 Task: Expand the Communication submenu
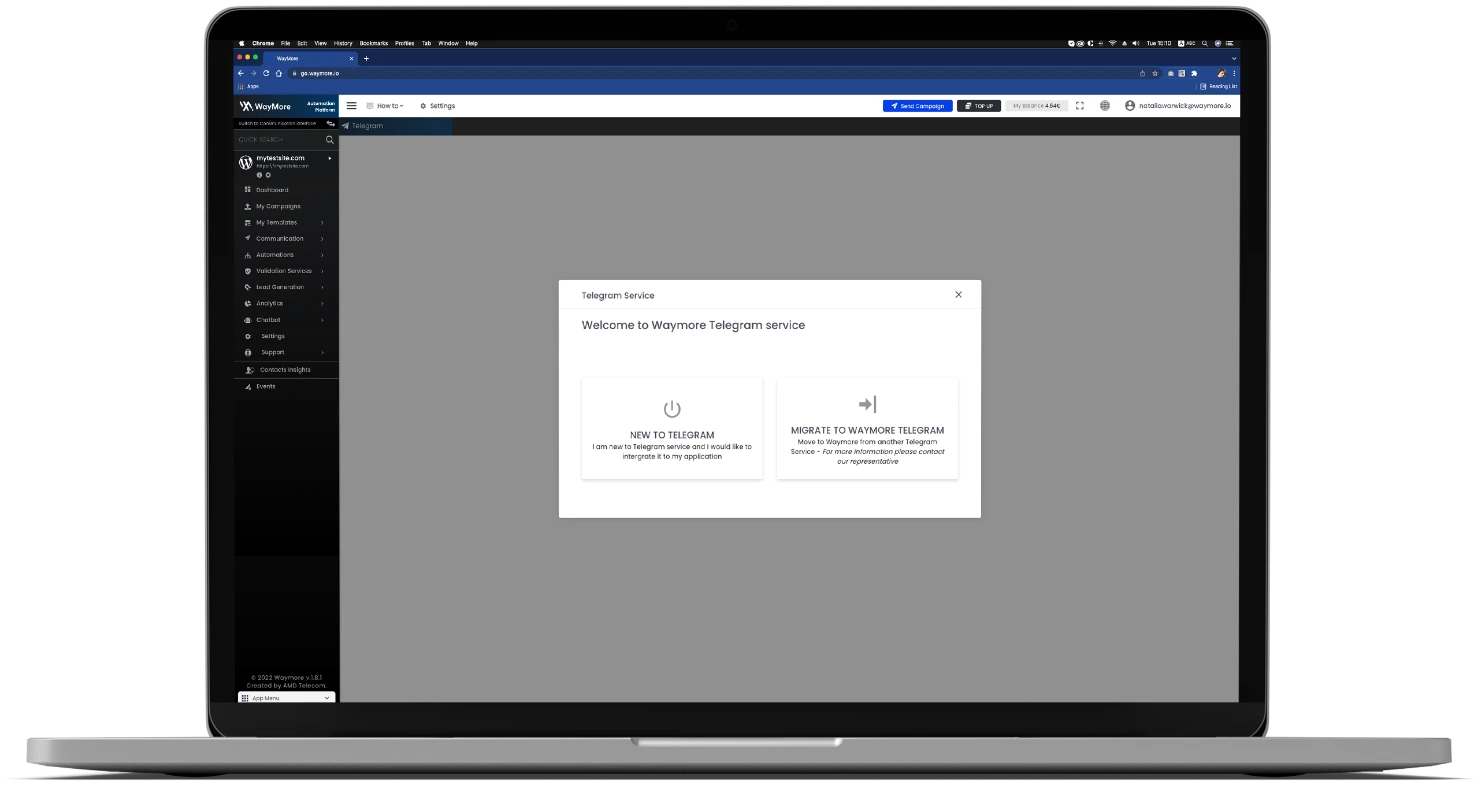[322, 239]
